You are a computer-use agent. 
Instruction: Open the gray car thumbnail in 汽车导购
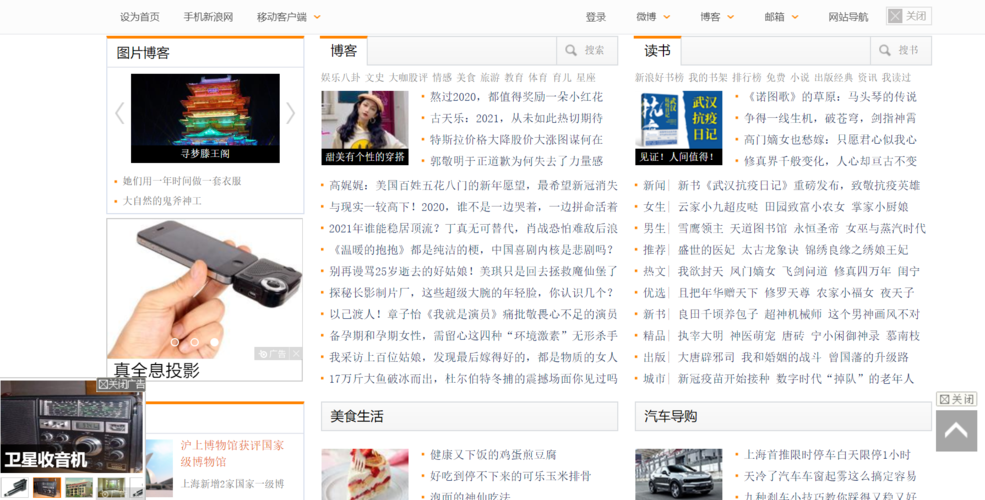(678, 474)
